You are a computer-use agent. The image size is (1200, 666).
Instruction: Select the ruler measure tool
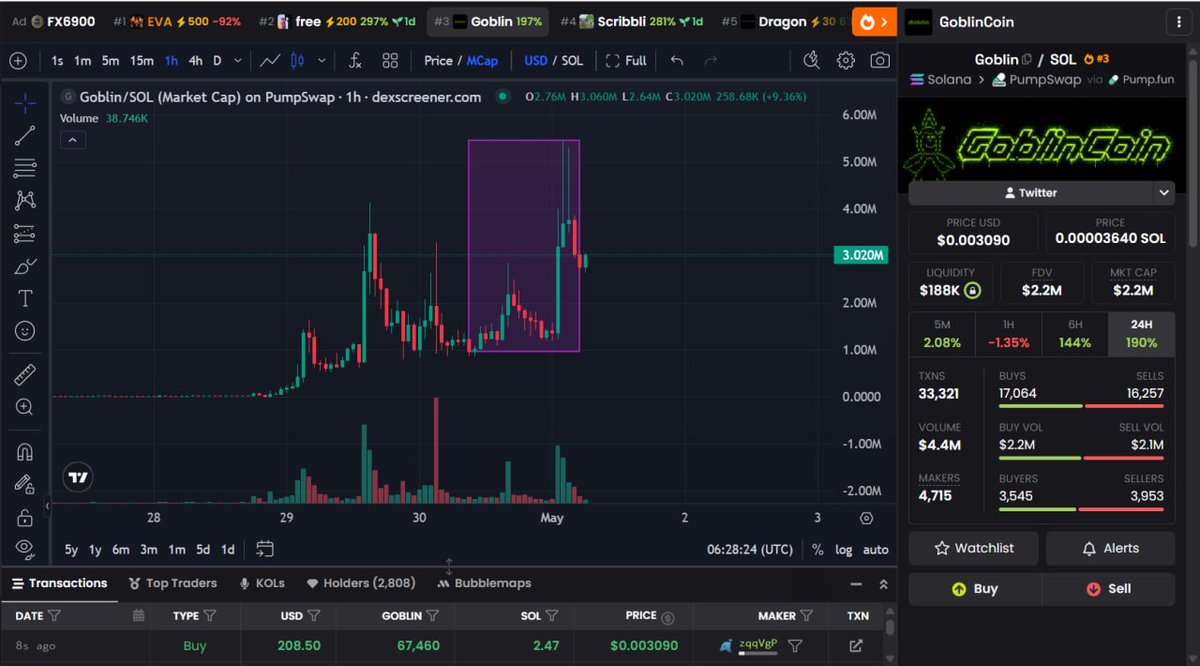(x=25, y=375)
